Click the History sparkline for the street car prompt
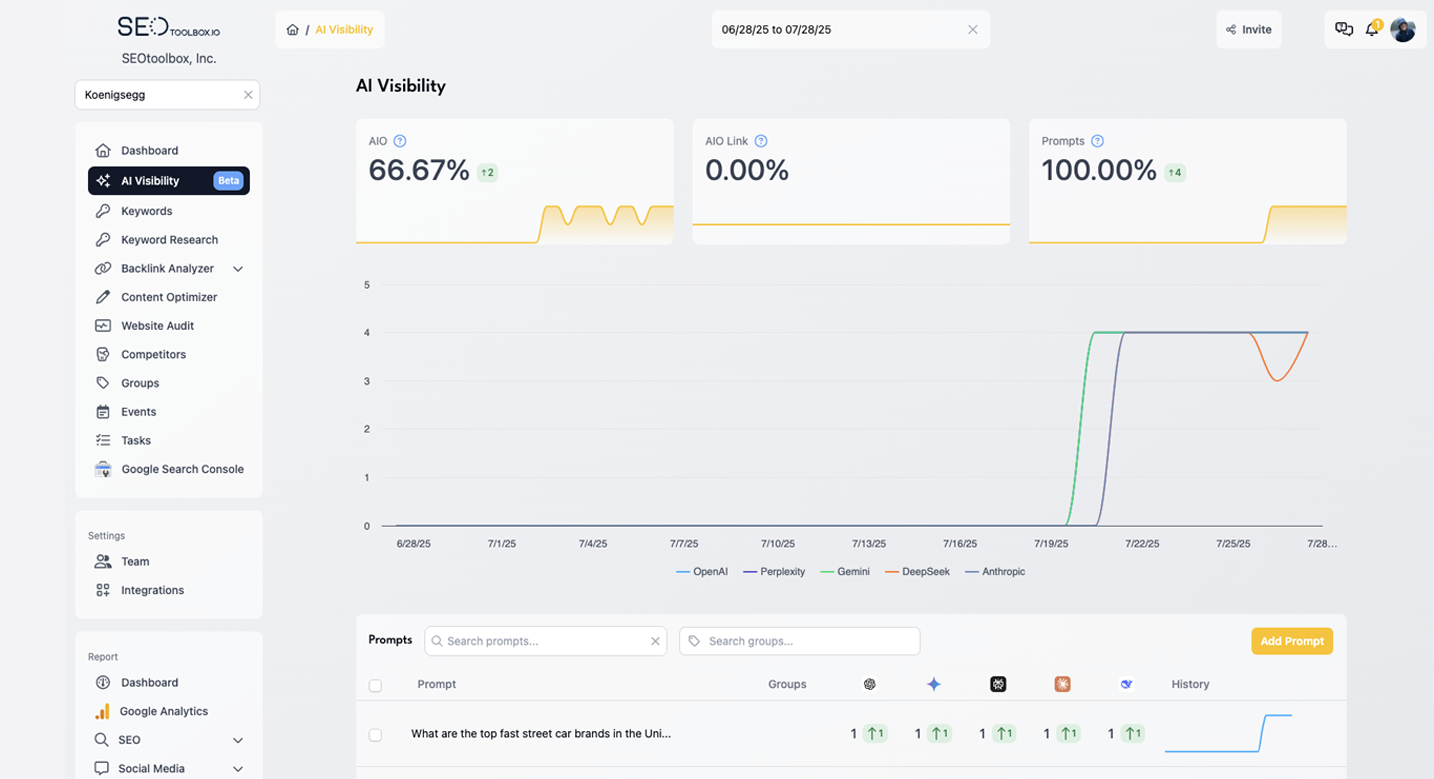Image resolution: width=1434 pixels, height=779 pixels. [1229, 733]
